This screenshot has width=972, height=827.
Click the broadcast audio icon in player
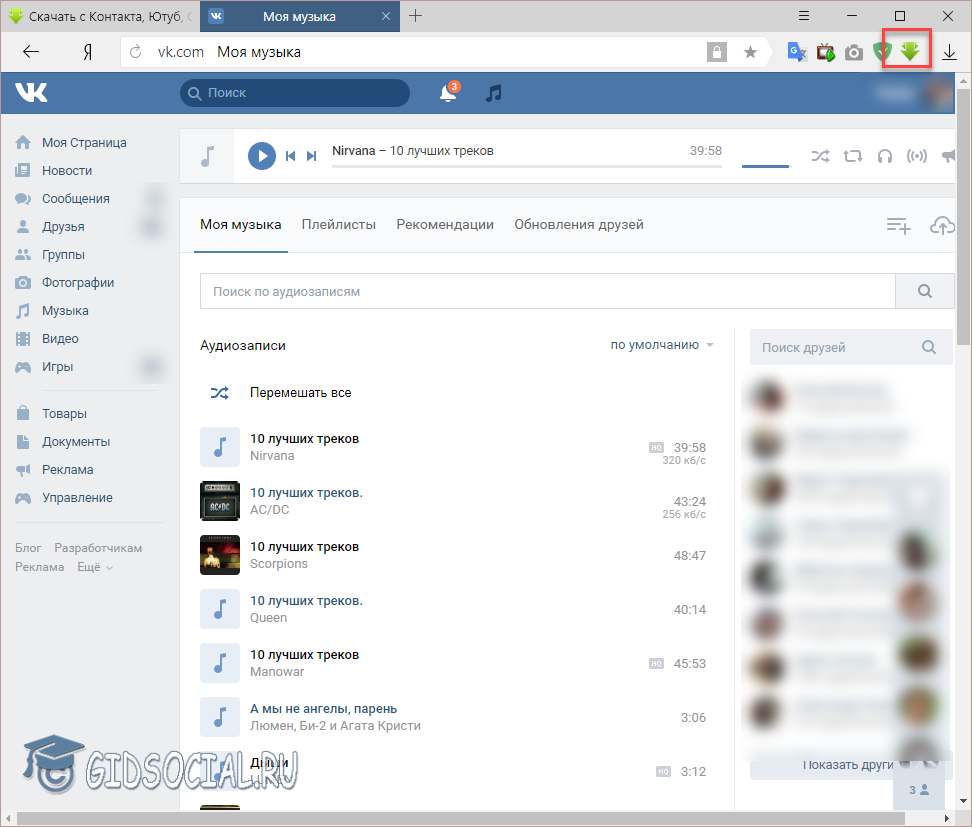916,156
